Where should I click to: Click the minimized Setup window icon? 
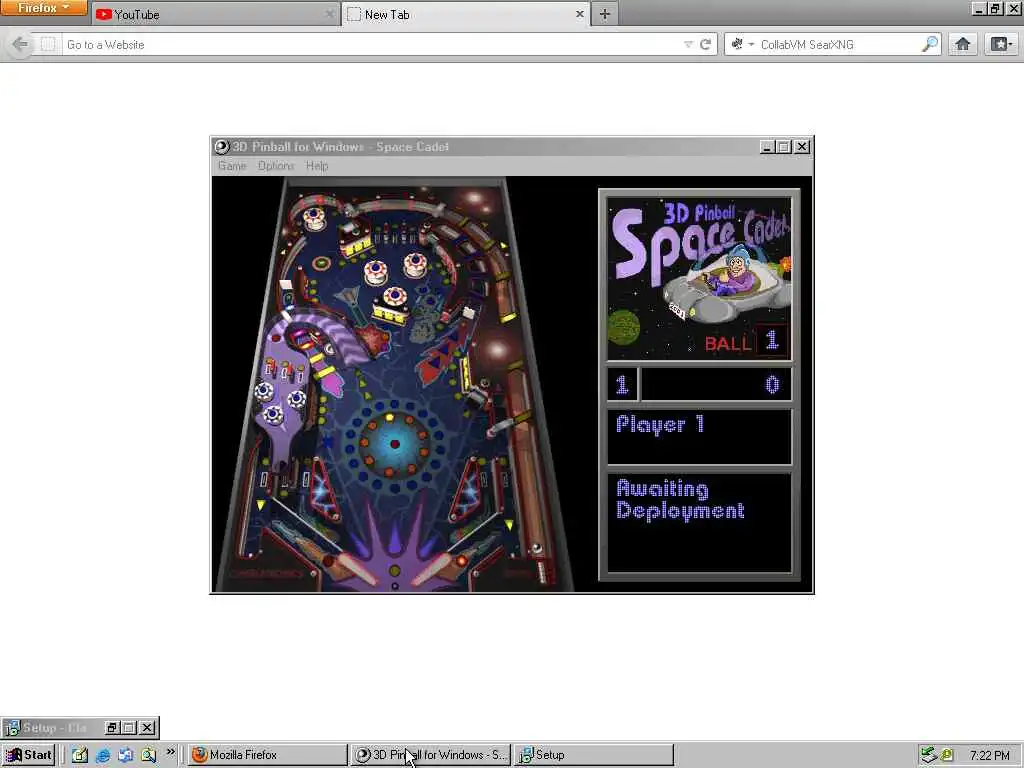tap(12, 728)
